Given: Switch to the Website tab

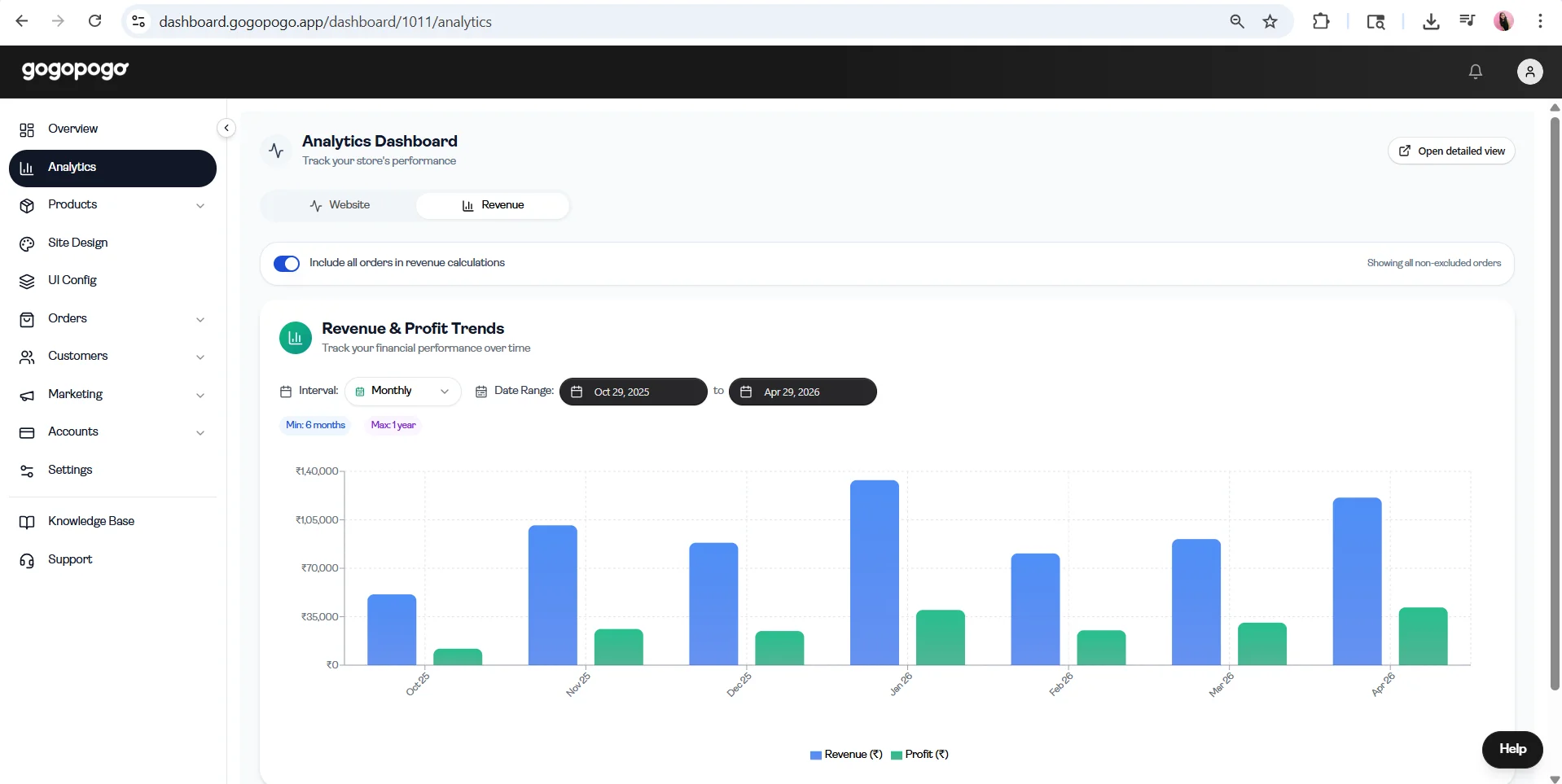Looking at the screenshot, I should click(340, 205).
